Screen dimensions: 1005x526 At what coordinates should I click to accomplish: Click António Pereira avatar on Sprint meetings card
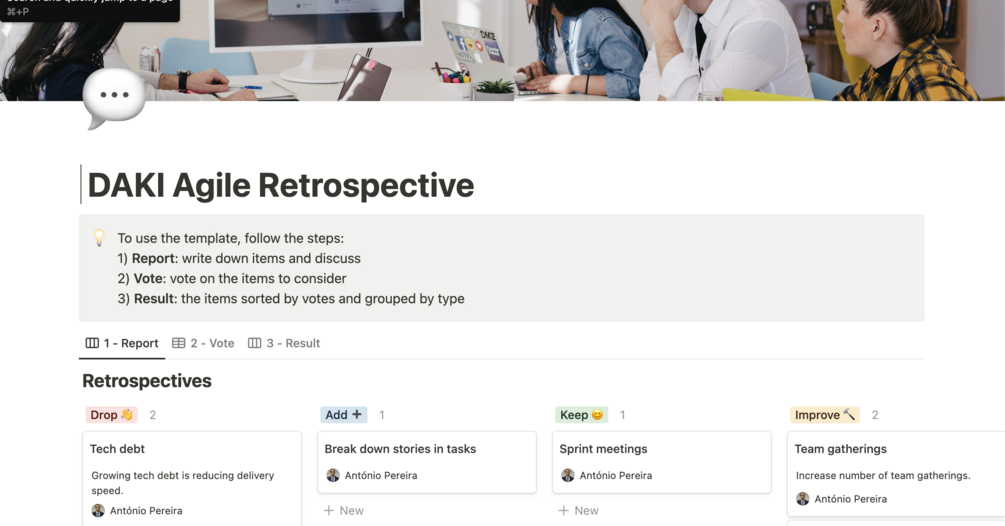coord(568,475)
